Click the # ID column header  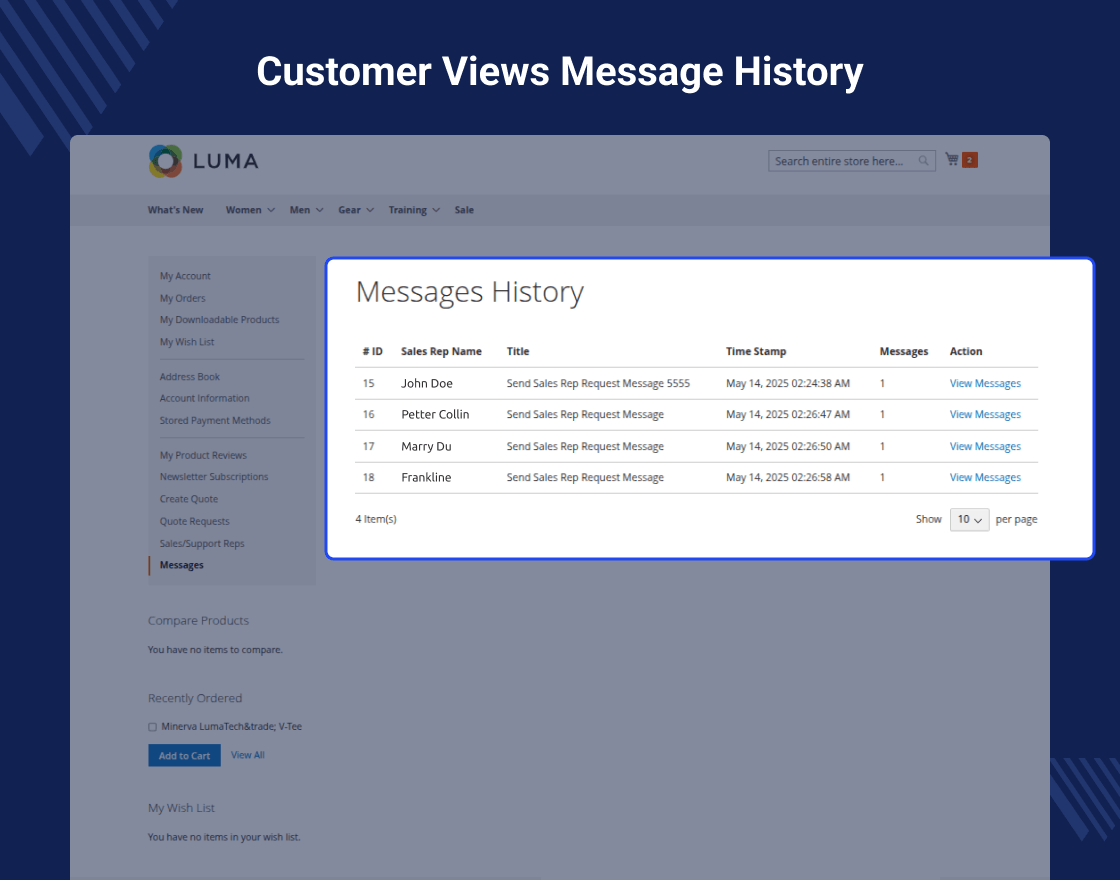point(373,351)
